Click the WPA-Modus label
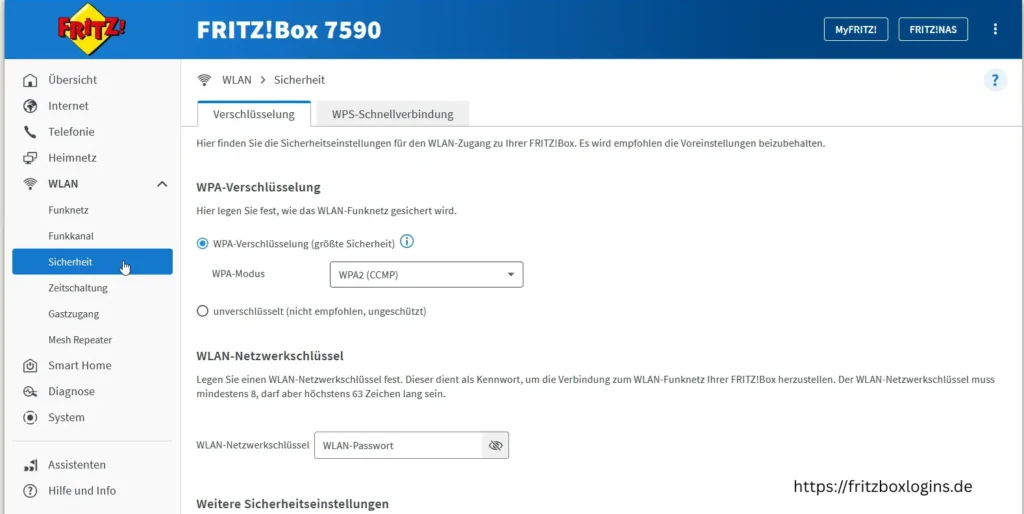 tap(238, 274)
